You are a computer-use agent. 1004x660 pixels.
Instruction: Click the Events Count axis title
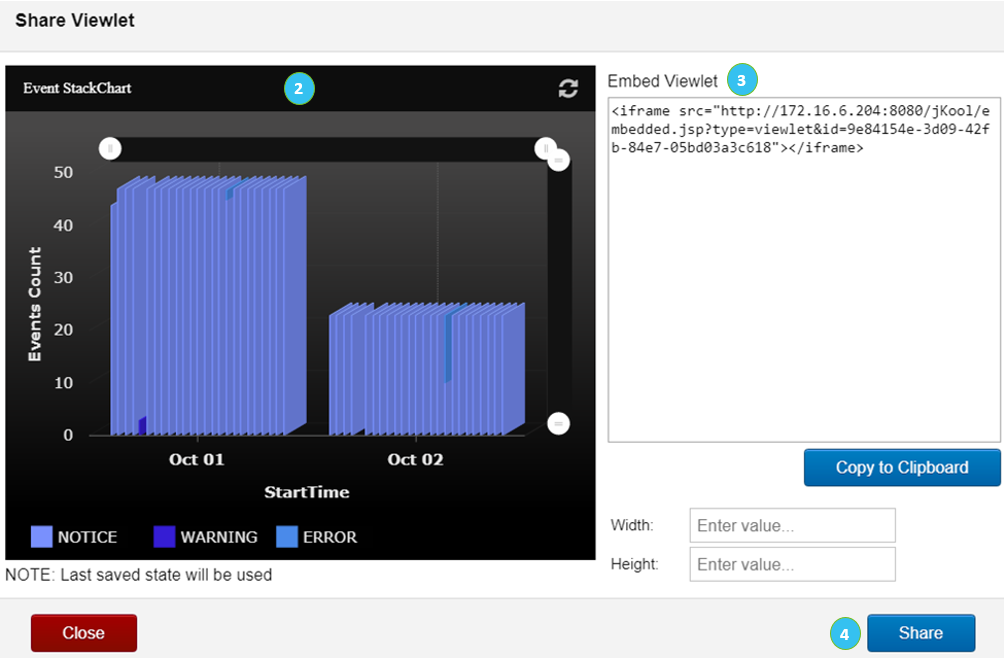35,304
